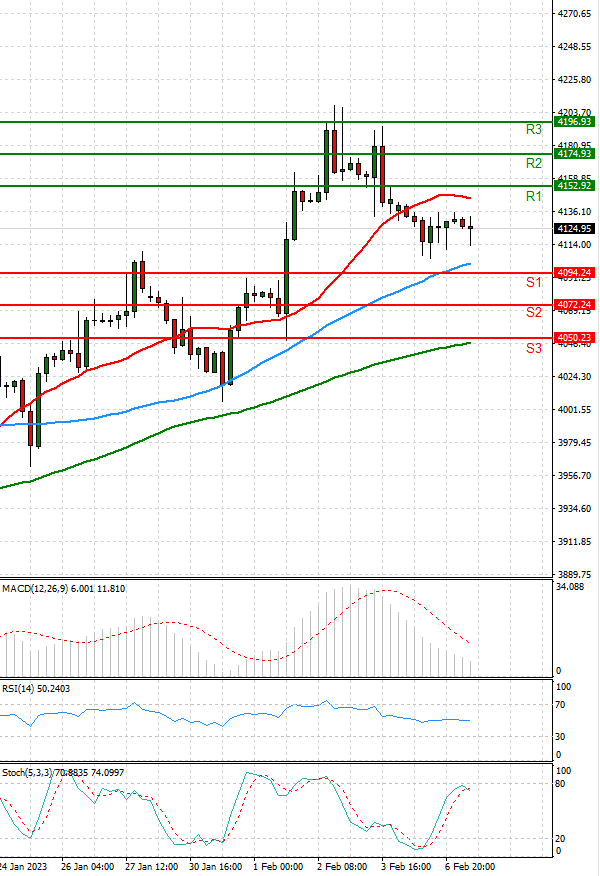This screenshot has height=876, width=600.
Task: Click the Stochastic scale level 20
Action: coord(561,839)
